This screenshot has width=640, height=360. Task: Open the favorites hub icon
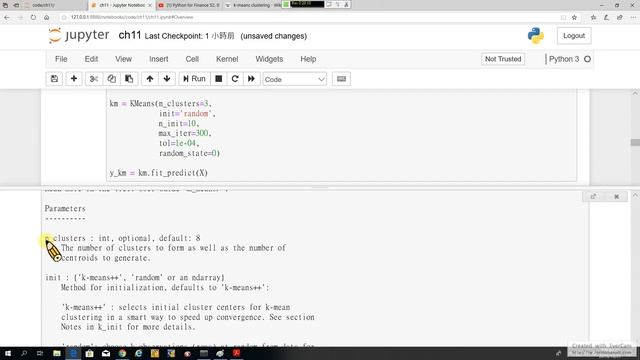click(x=593, y=18)
